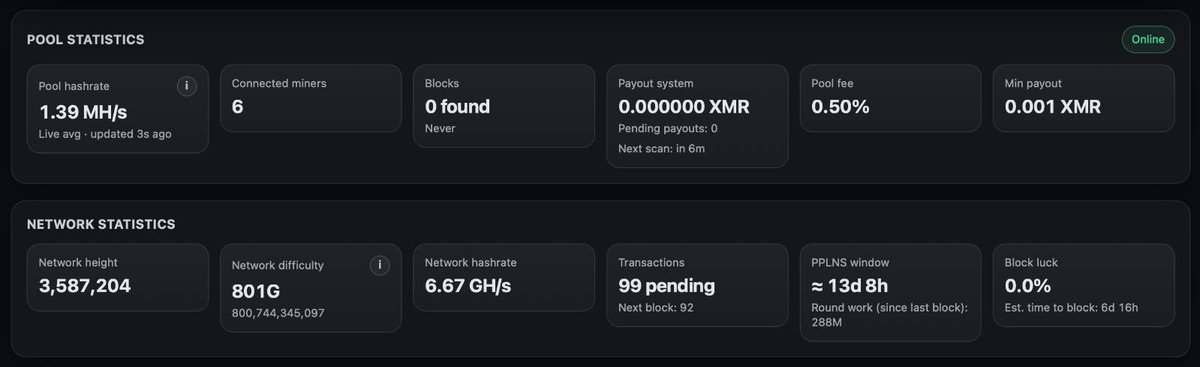The height and width of the screenshot is (367, 1200).
Task: Click the Pool fee 0.50% card
Action: (x=890, y=98)
